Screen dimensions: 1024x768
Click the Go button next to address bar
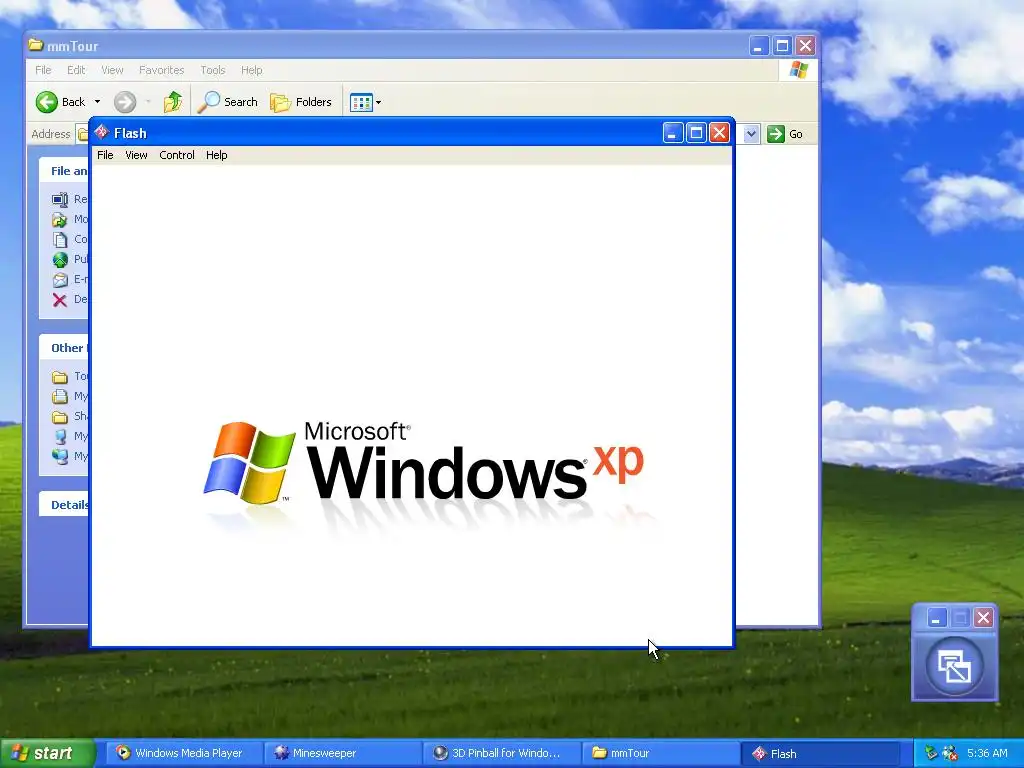point(785,134)
